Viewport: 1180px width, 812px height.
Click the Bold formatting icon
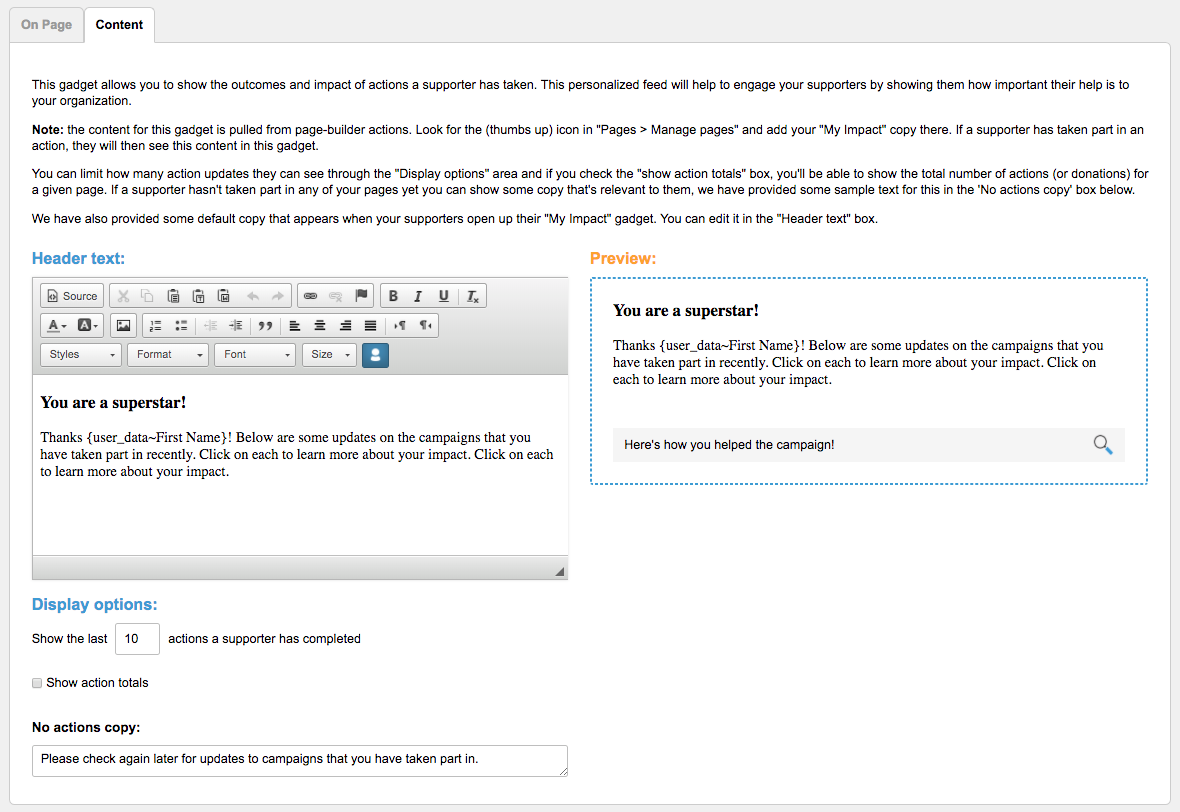point(393,296)
